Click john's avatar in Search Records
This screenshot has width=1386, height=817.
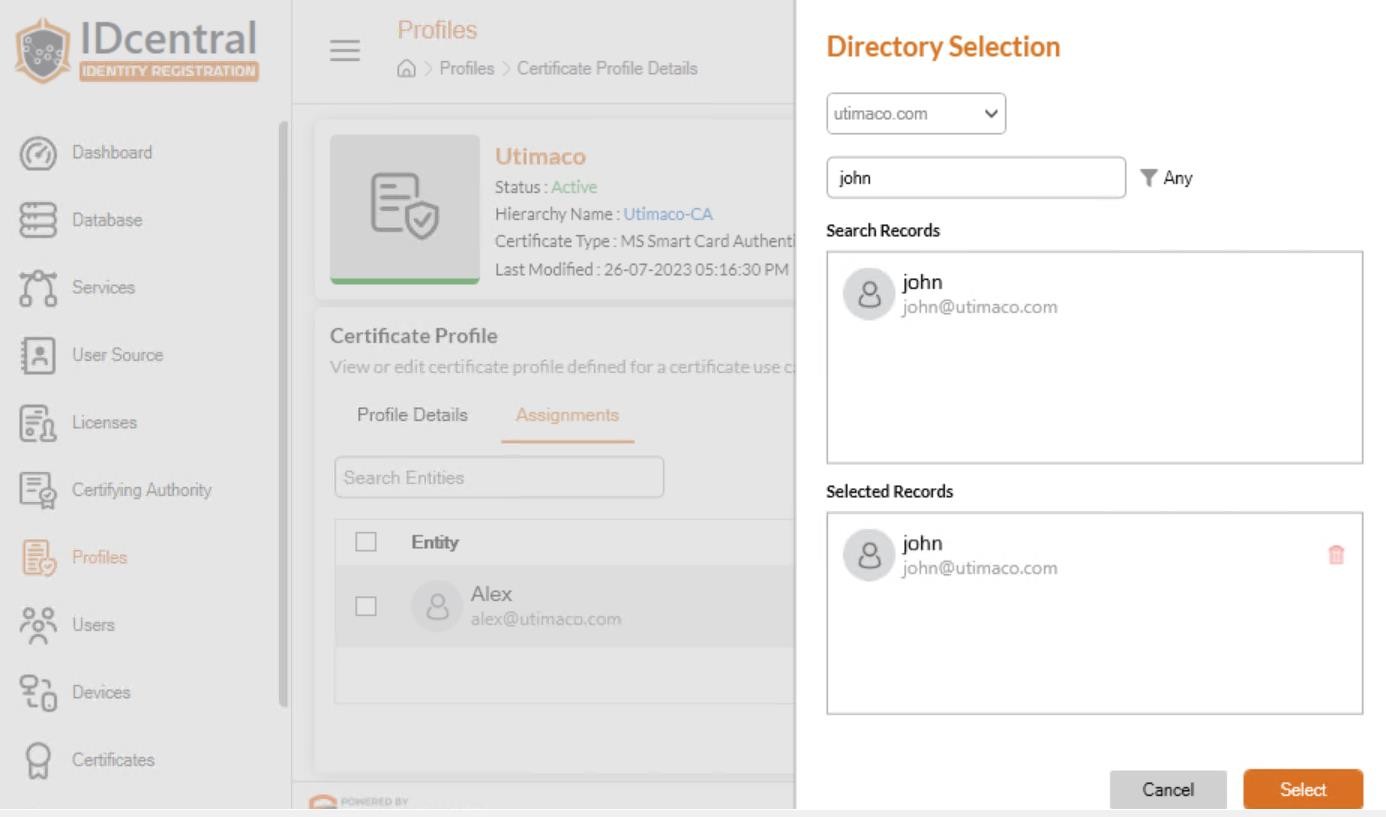[868, 294]
